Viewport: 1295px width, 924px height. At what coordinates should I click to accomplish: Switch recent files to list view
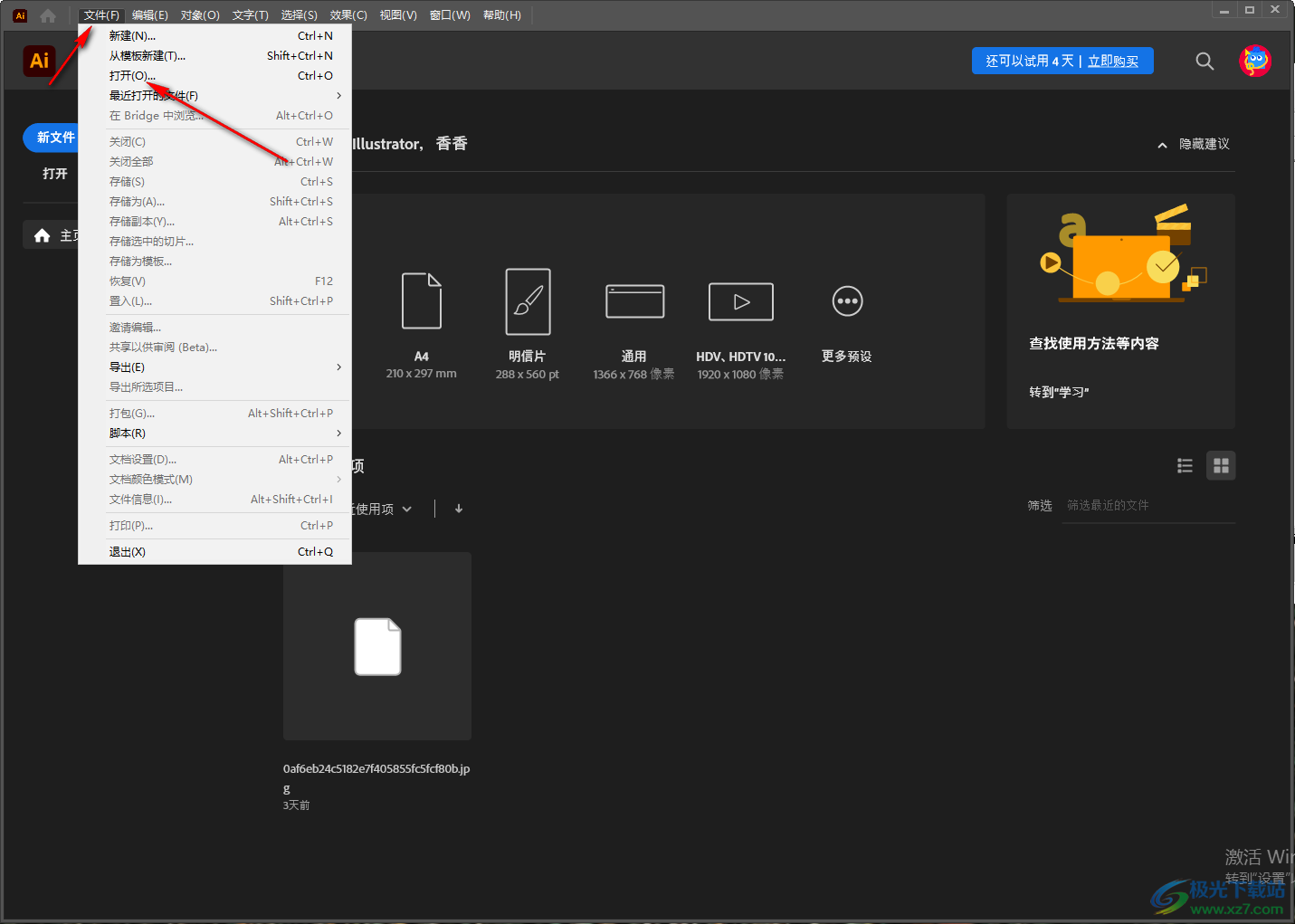pos(1185,465)
